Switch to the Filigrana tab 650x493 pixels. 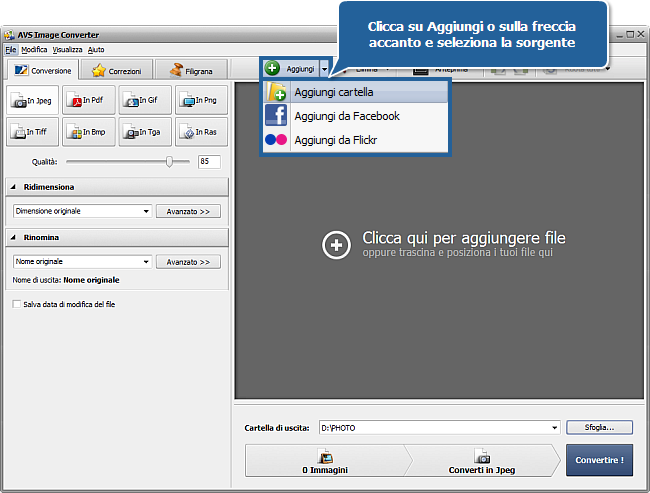pyautogui.click(x=191, y=70)
